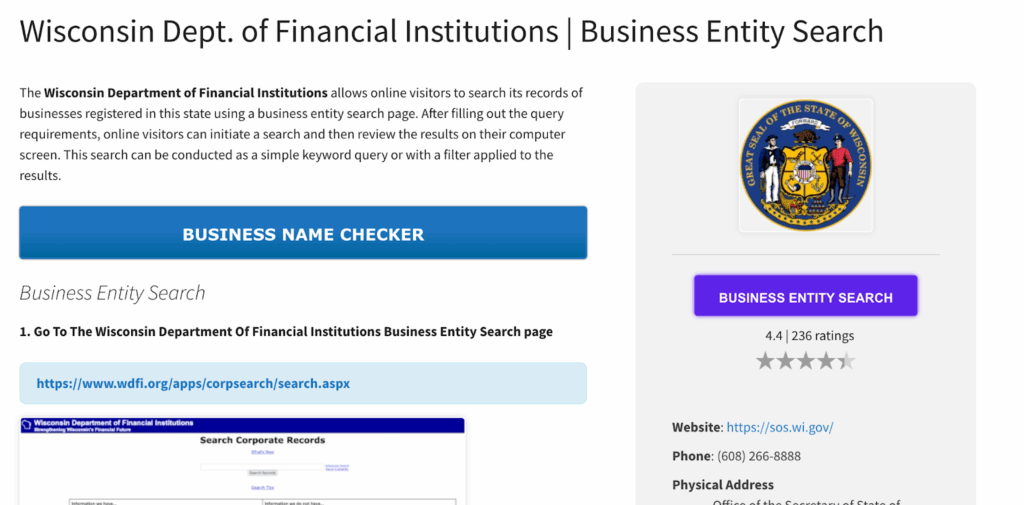Click the page title heading

click(x=451, y=31)
